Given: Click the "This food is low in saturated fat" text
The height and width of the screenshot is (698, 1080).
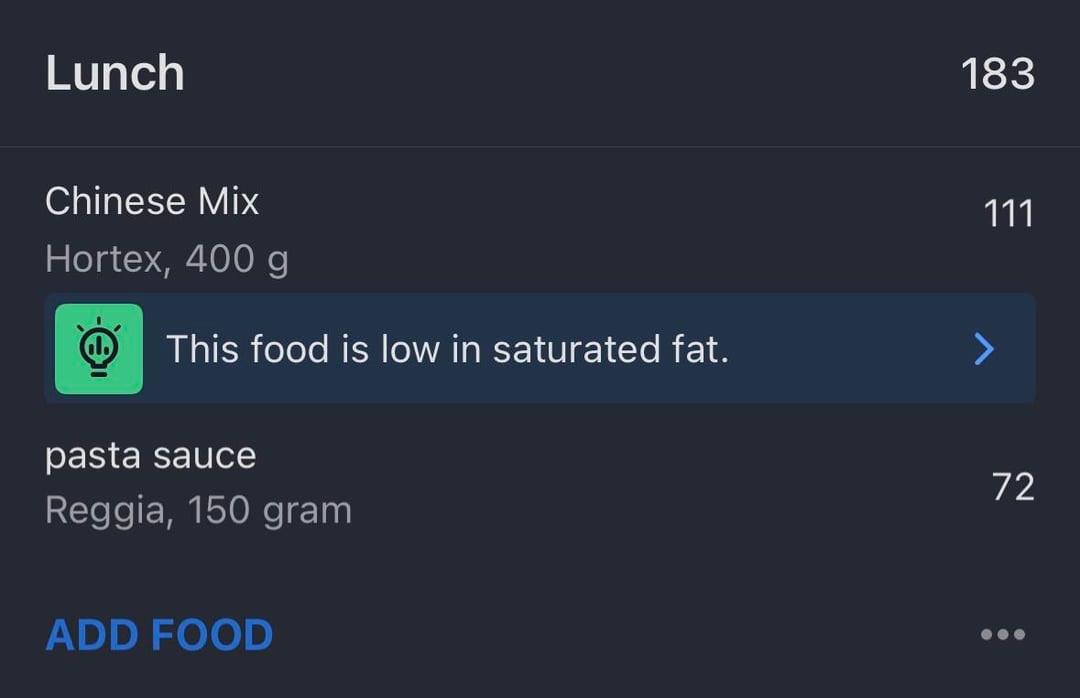Looking at the screenshot, I should [447, 349].
